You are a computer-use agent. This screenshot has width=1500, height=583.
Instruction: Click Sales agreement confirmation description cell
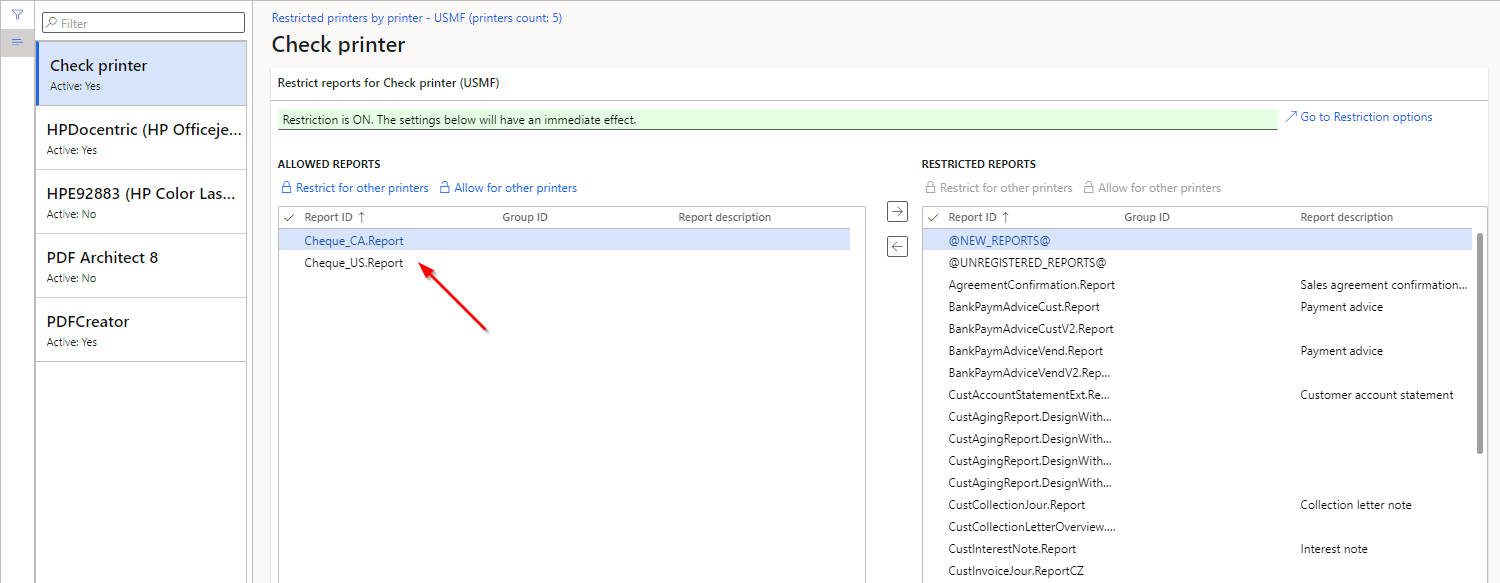coord(1384,285)
